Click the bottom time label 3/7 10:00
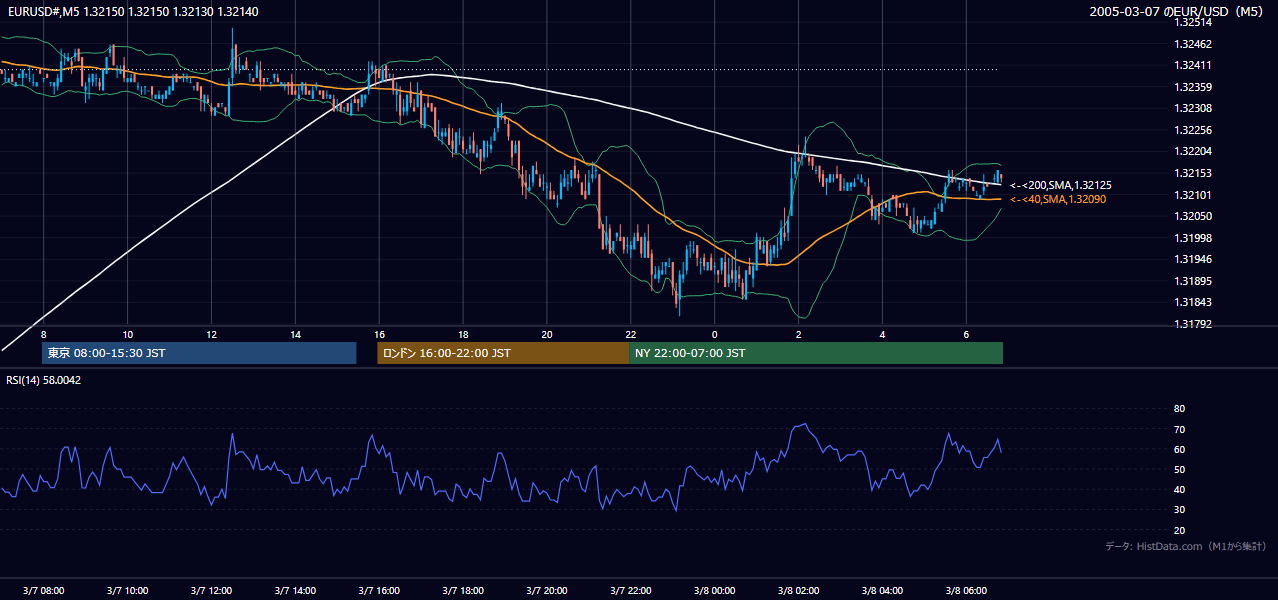 point(128,591)
